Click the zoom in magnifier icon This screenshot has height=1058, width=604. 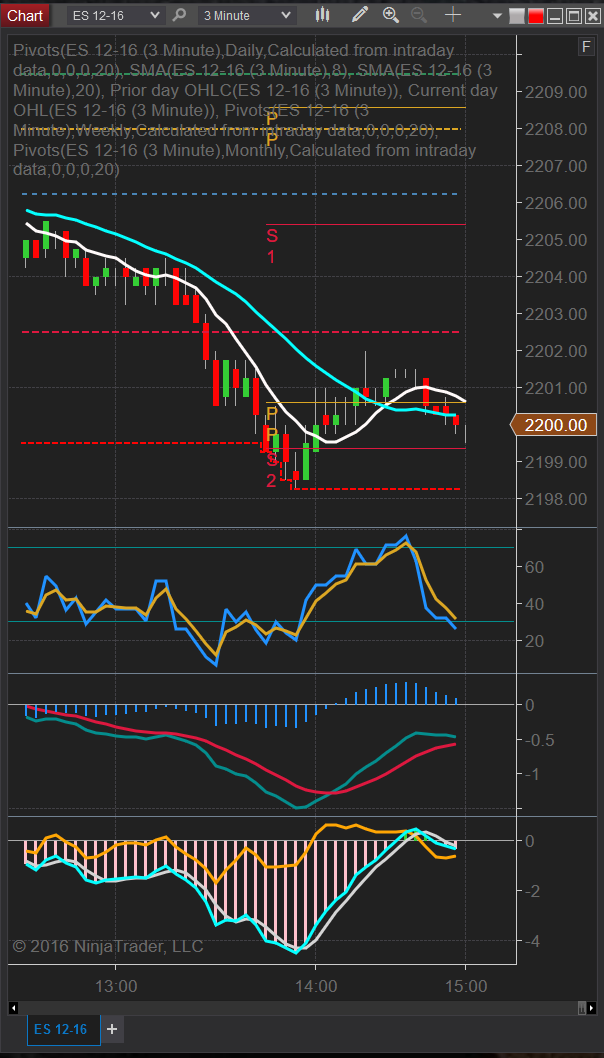click(x=391, y=14)
